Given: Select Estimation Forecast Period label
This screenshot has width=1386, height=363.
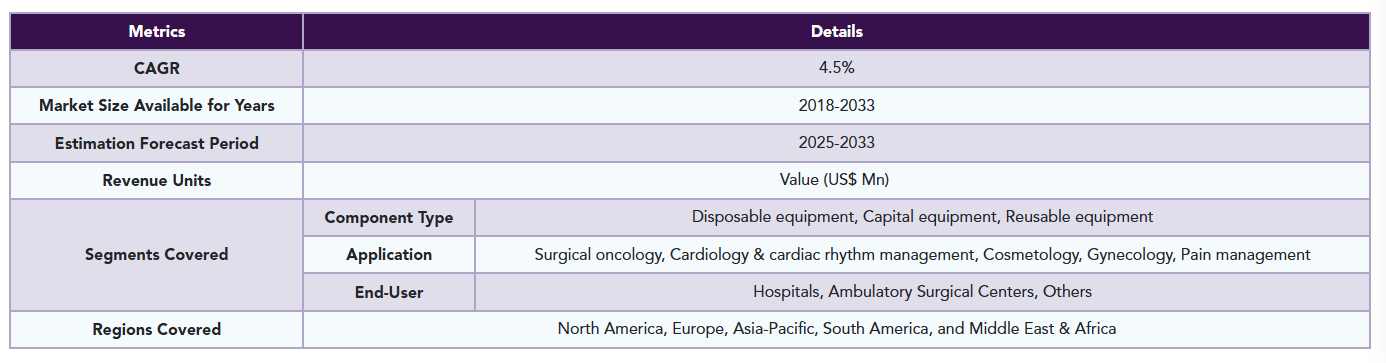Looking at the screenshot, I should [157, 143].
